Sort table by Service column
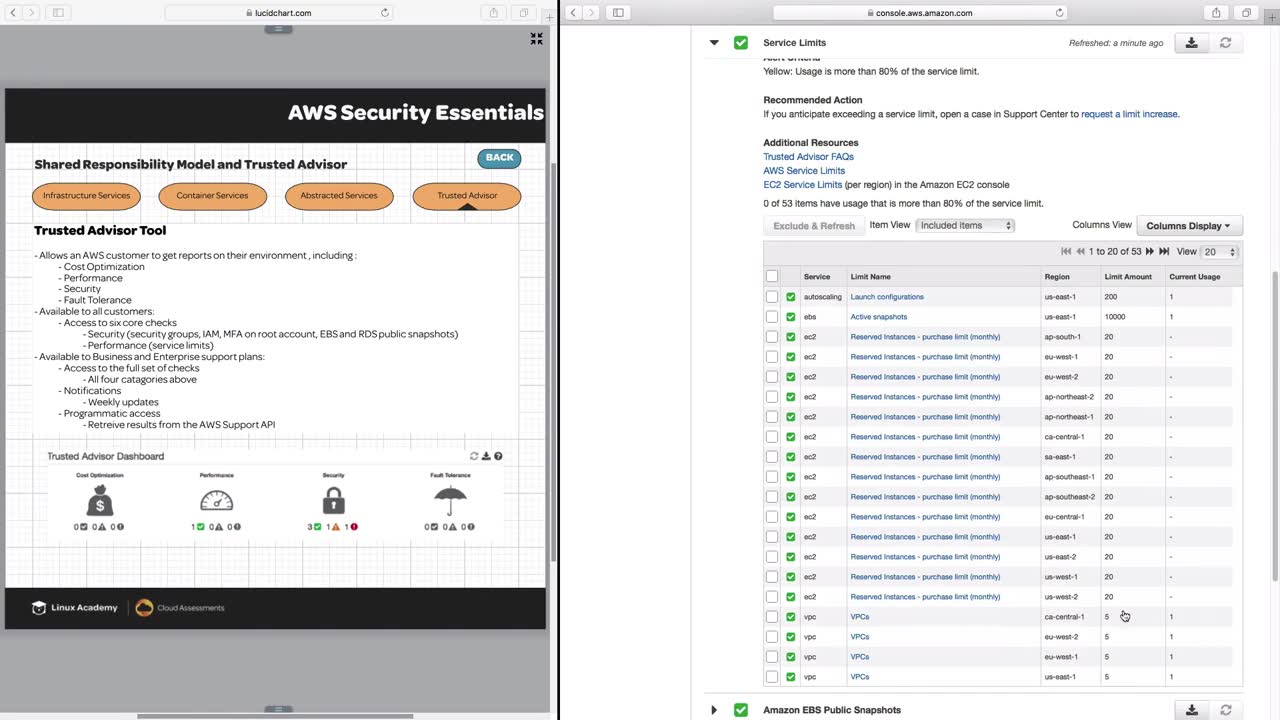Screen dimensions: 1280x720 pyautogui.click(x=817, y=277)
